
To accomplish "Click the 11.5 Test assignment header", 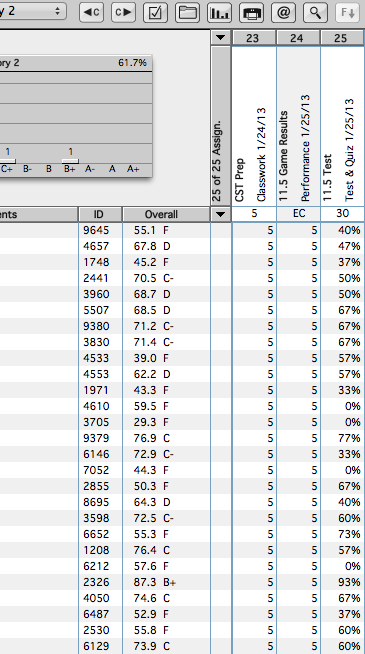I will pos(342,126).
